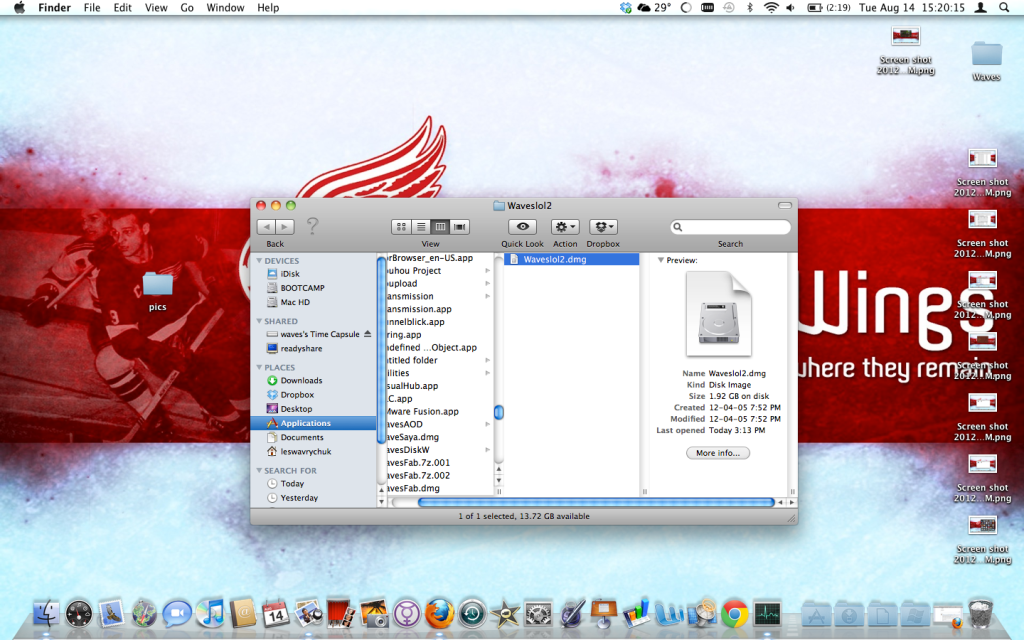This screenshot has width=1024, height=640.
Task: Open the Apple menu
Action: click(20, 8)
